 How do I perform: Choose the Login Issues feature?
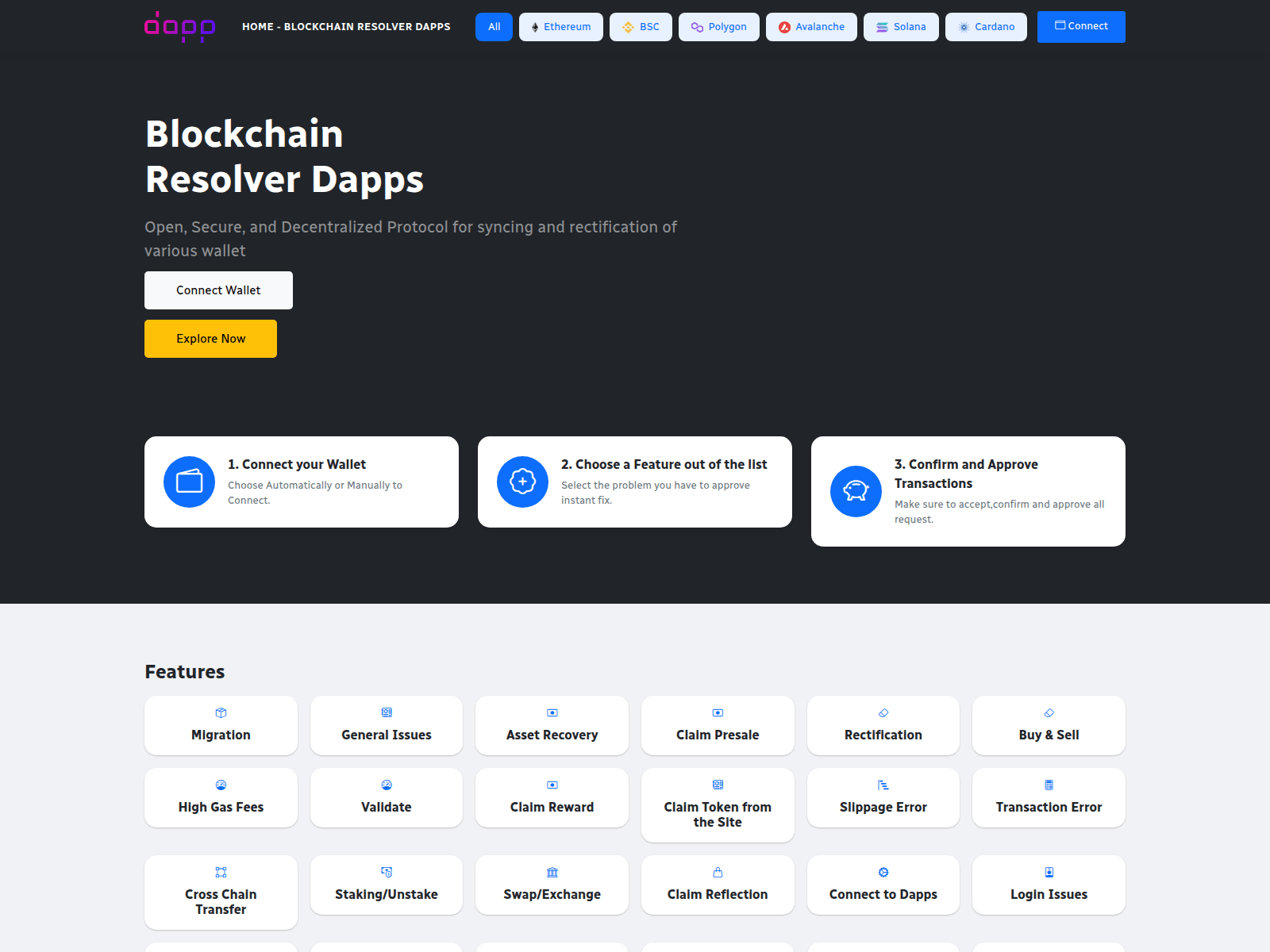coord(1049,885)
